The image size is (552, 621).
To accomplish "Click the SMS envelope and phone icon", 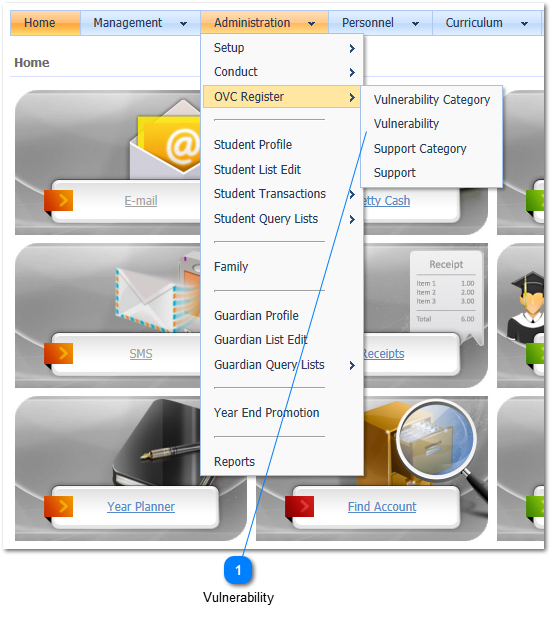I will (159, 292).
